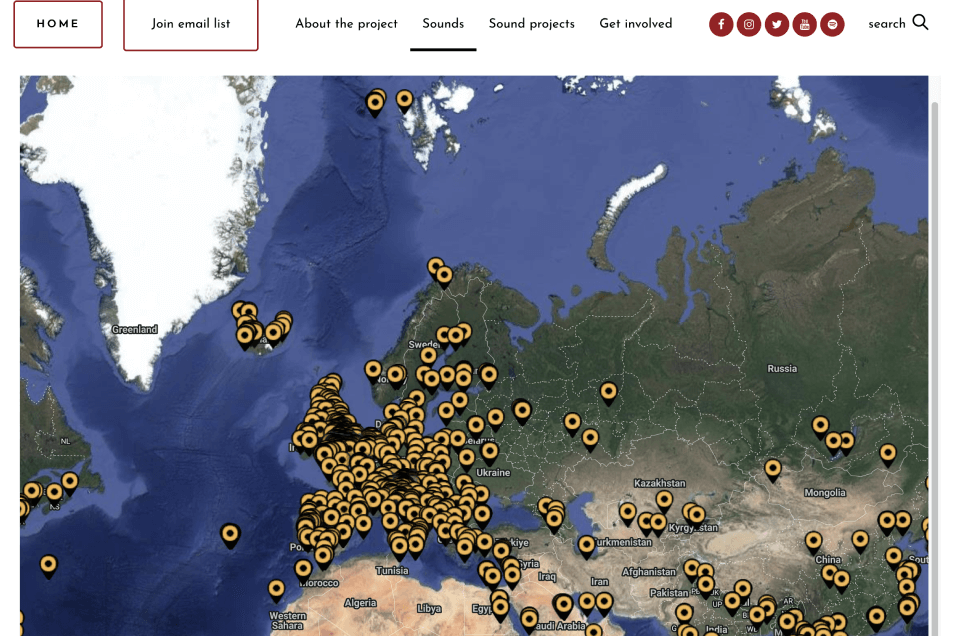Screen dimensions: 954x636
Task: Open the Spotify icon link
Action: coord(832,24)
